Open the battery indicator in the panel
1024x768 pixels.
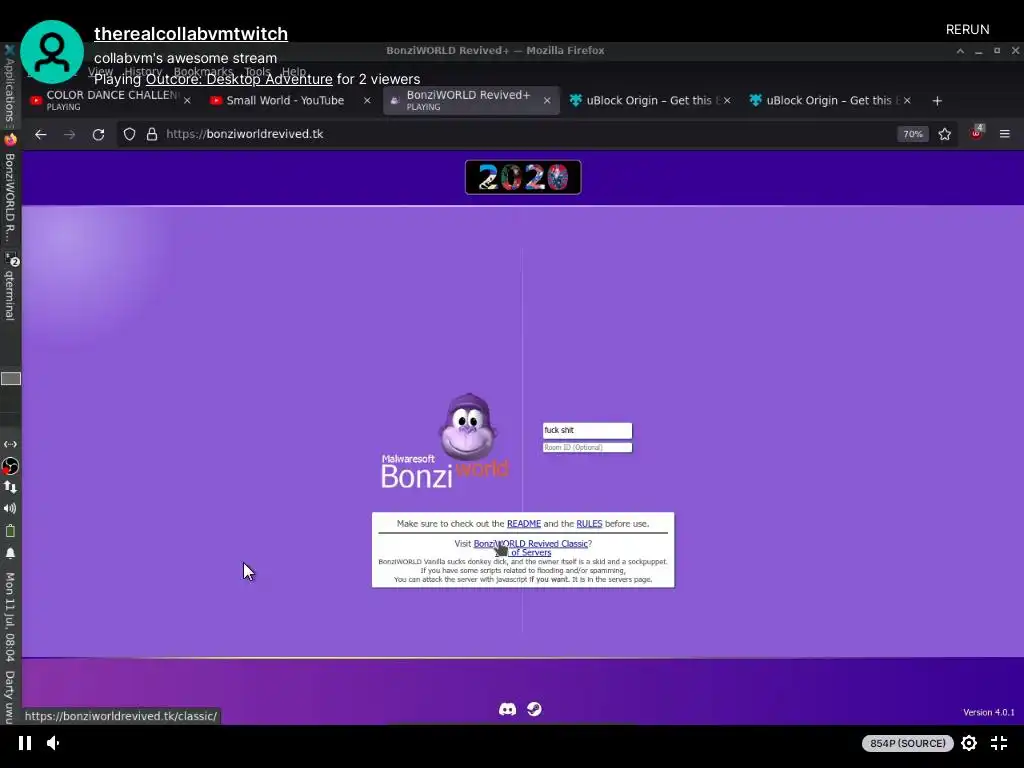click(10, 531)
